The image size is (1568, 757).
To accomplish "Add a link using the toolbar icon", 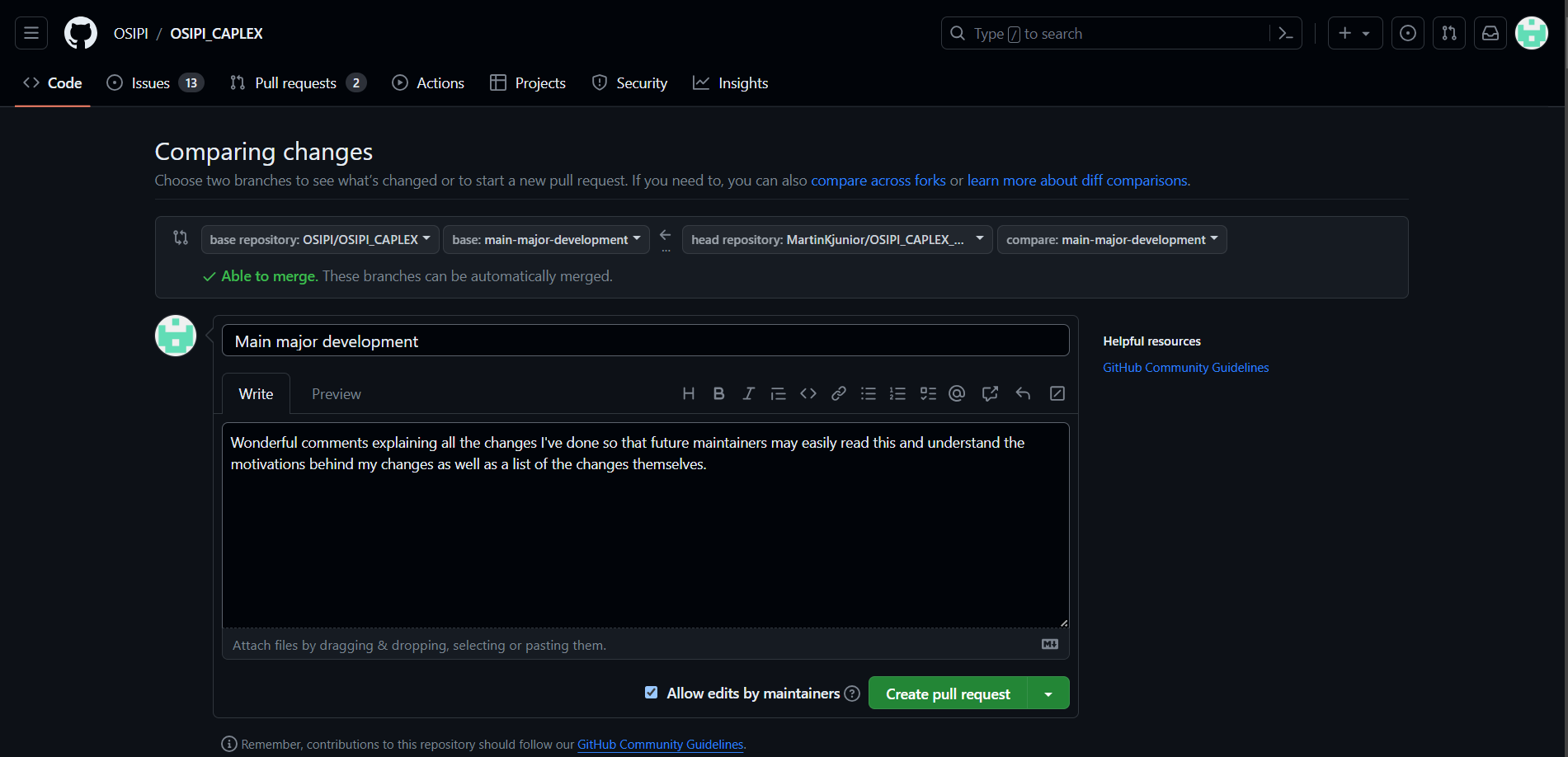I will click(839, 393).
